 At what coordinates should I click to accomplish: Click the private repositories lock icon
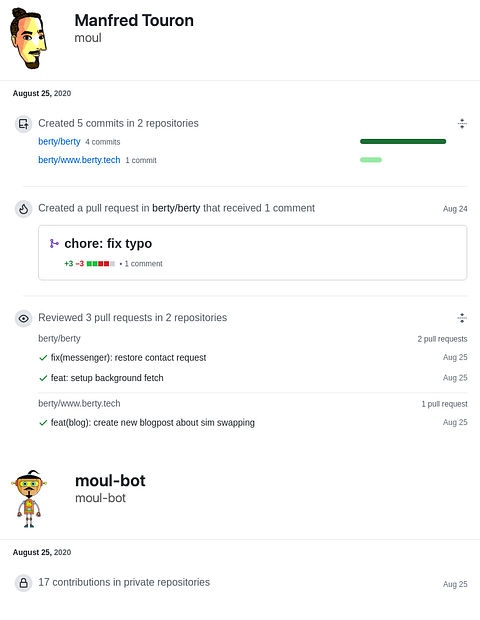point(24,583)
